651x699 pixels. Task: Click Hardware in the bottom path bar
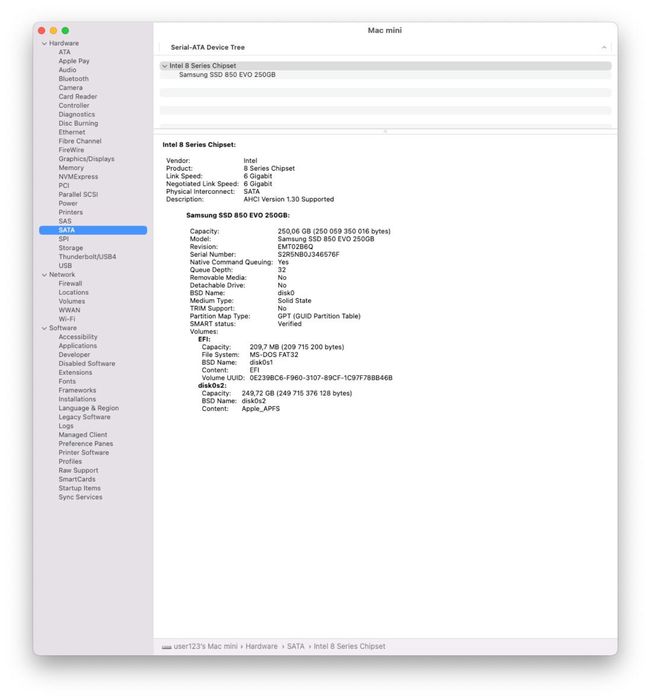click(x=261, y=646)
